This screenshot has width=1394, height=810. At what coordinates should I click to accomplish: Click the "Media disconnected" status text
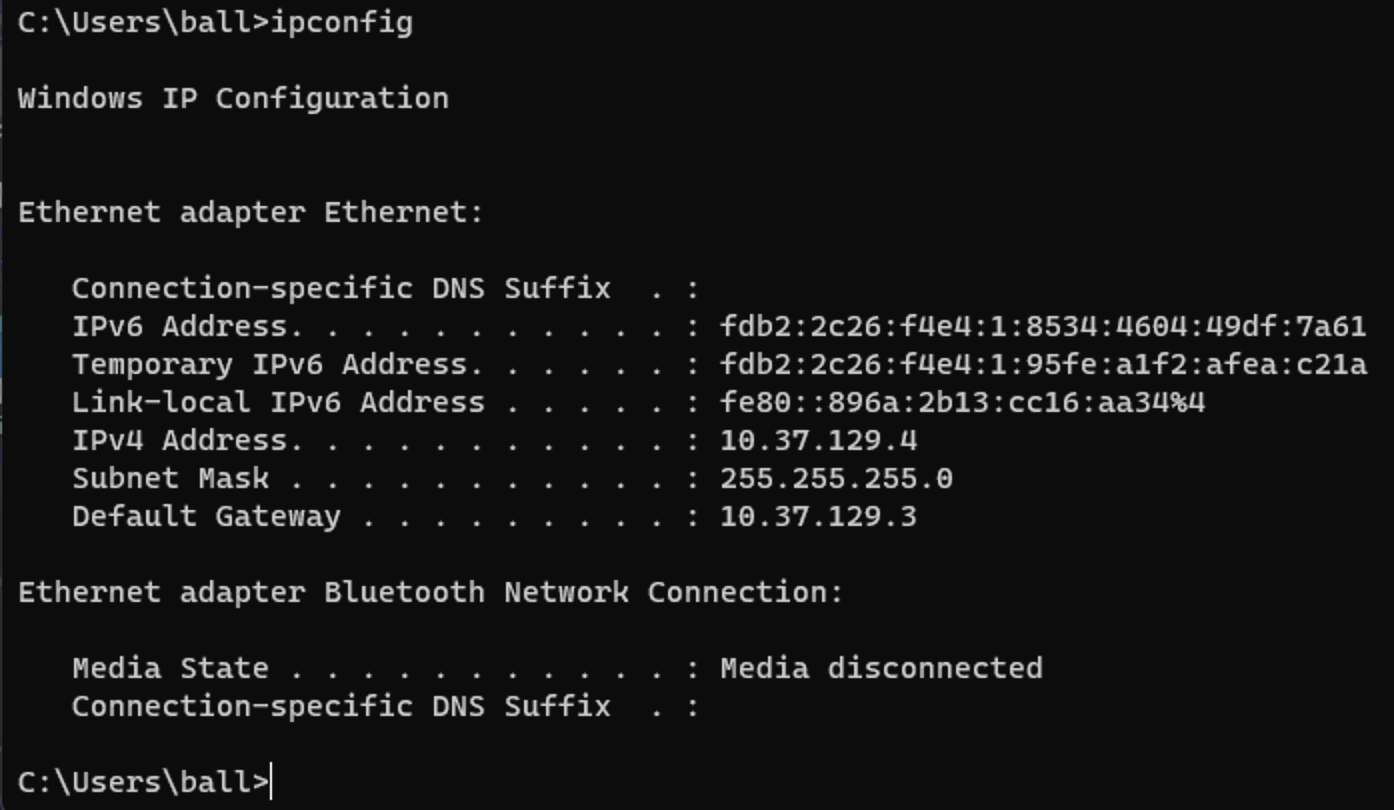click(x=881, y=669)
